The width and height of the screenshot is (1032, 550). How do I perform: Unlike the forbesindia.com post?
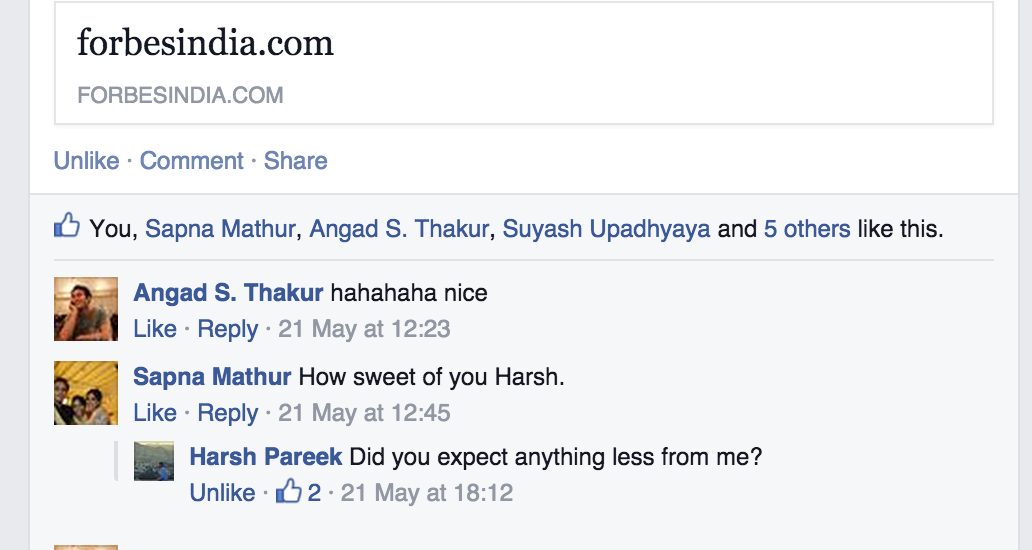(x=86, y=161)
